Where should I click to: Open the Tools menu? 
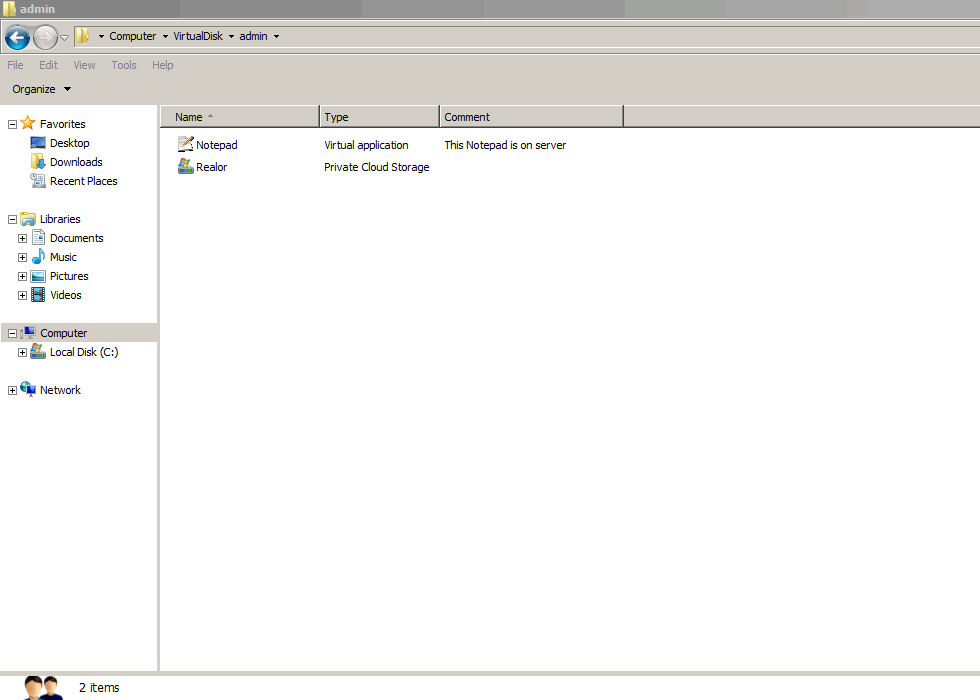[x=124, y=65]
